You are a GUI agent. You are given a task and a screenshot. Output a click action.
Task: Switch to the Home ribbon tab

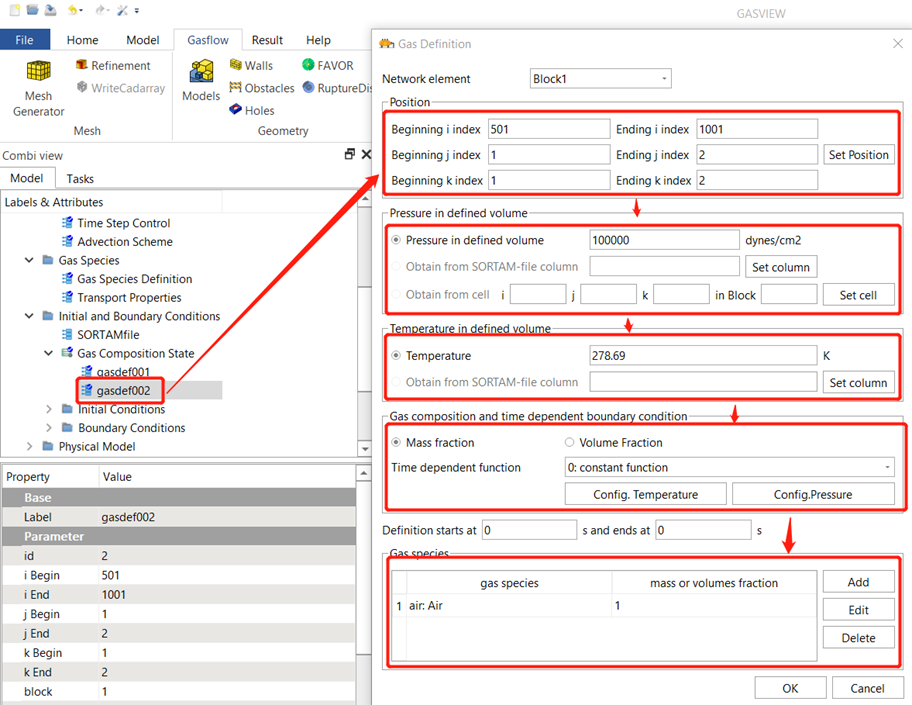tap(82, 40)
